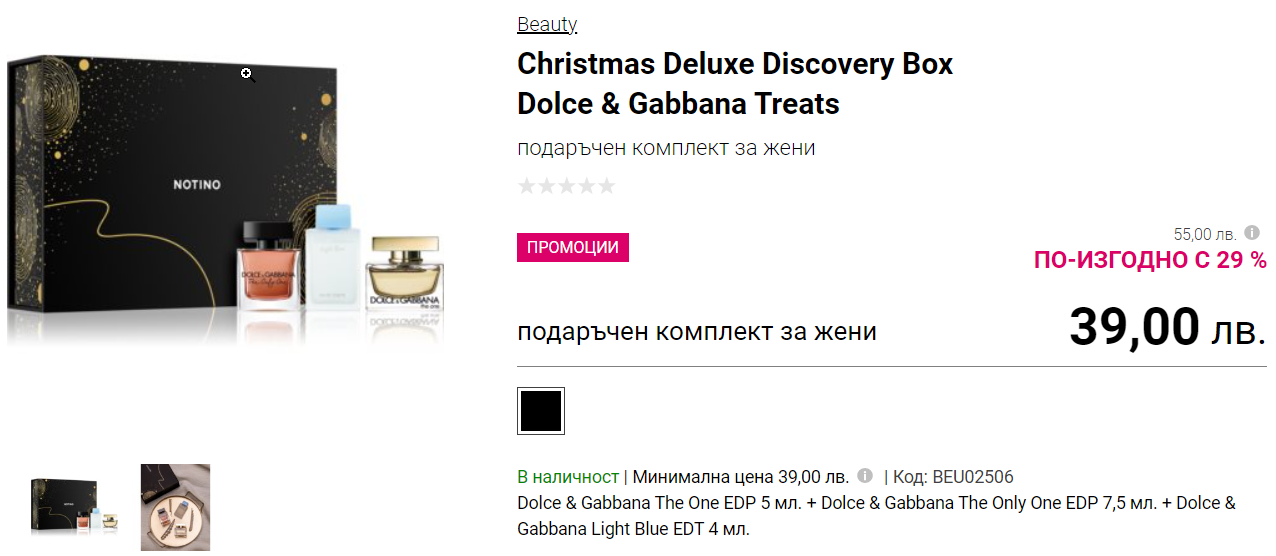Show the first gift box thumbnail
1276x556 pixels.
pos(75,507)
